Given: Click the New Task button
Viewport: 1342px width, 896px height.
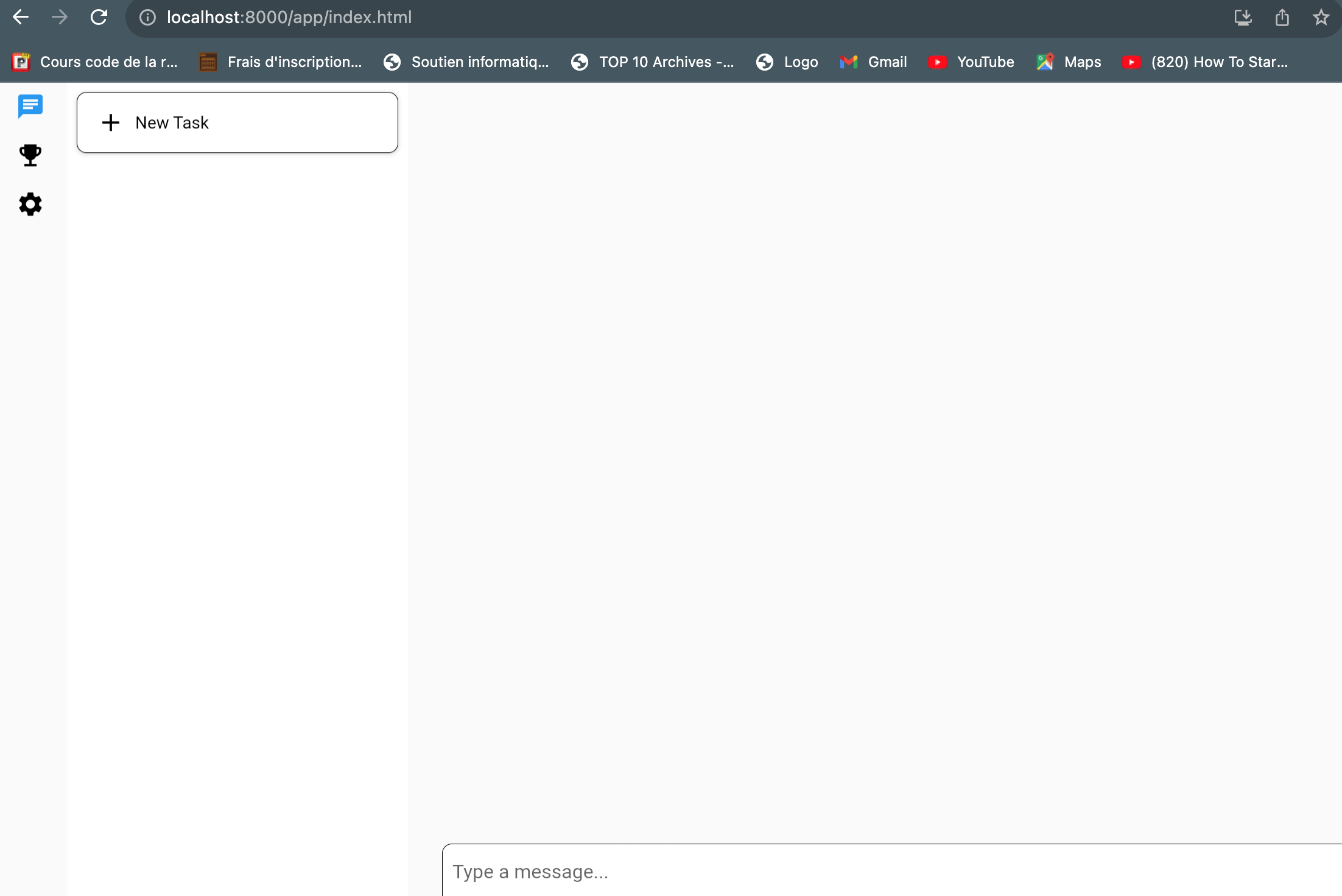Looking at the screenshot, I should (237, 122).
